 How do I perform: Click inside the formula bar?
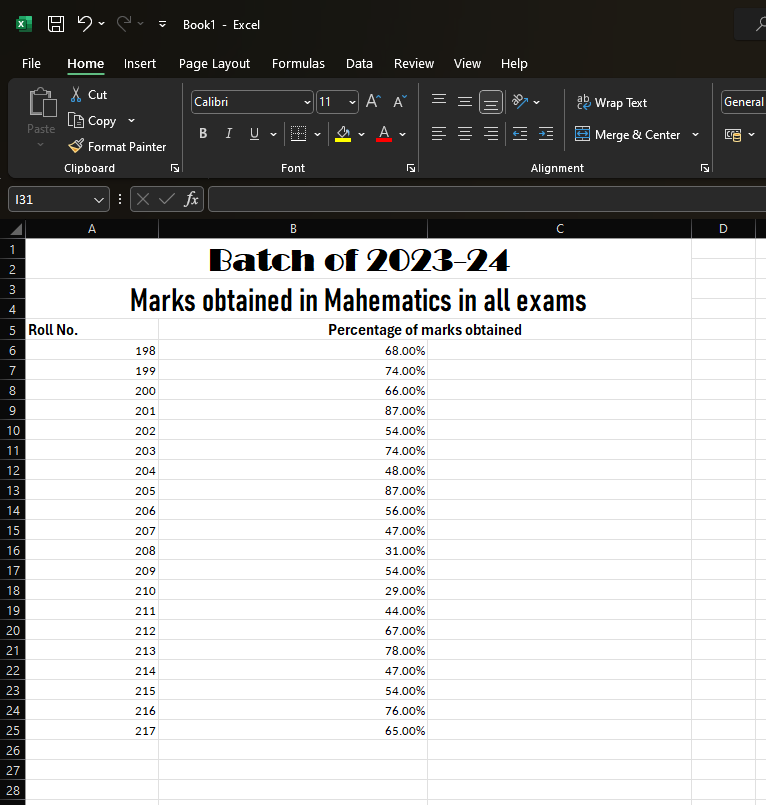(x=487, y=199)
